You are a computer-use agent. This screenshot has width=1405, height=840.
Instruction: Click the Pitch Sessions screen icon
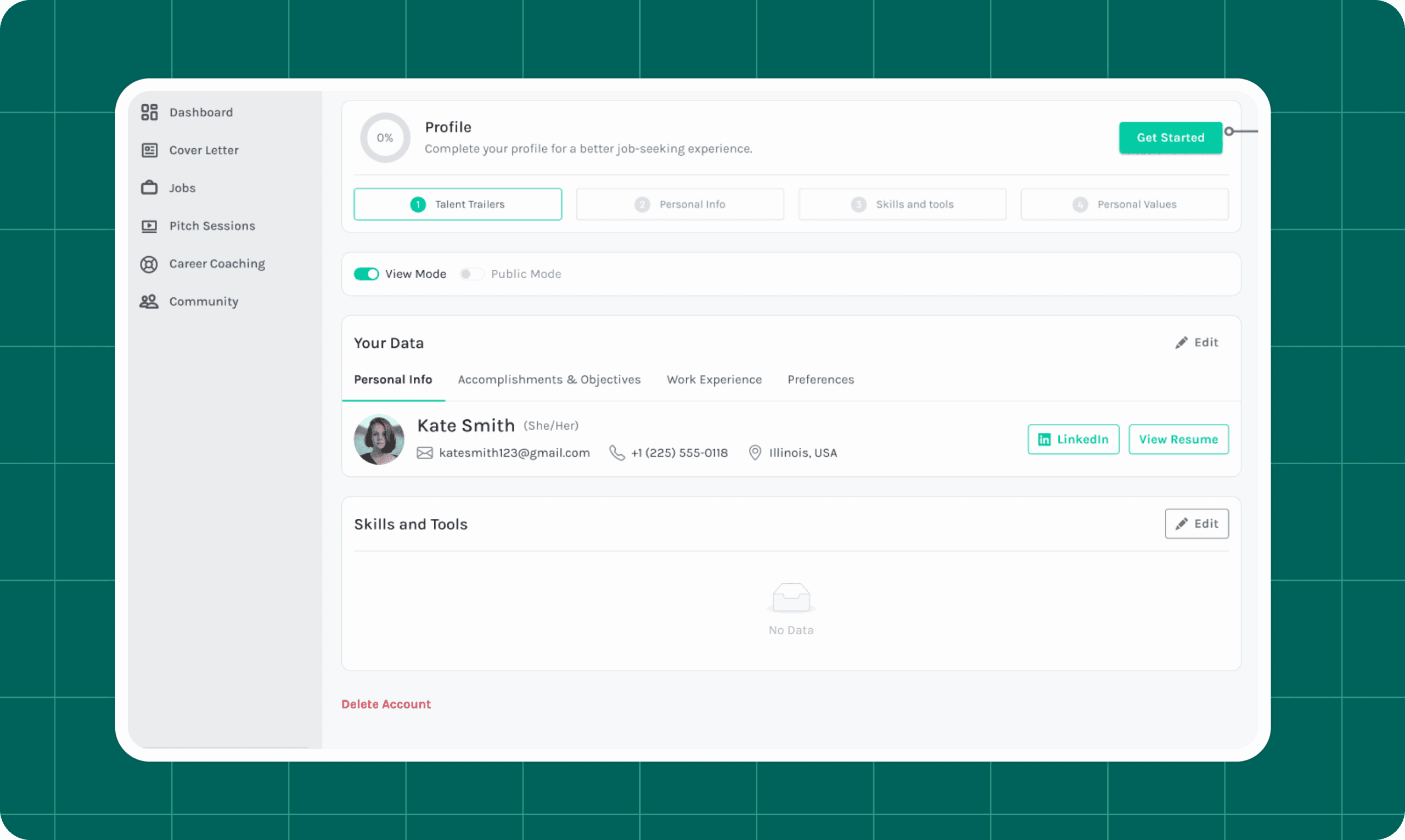click(x=149, y=226)
